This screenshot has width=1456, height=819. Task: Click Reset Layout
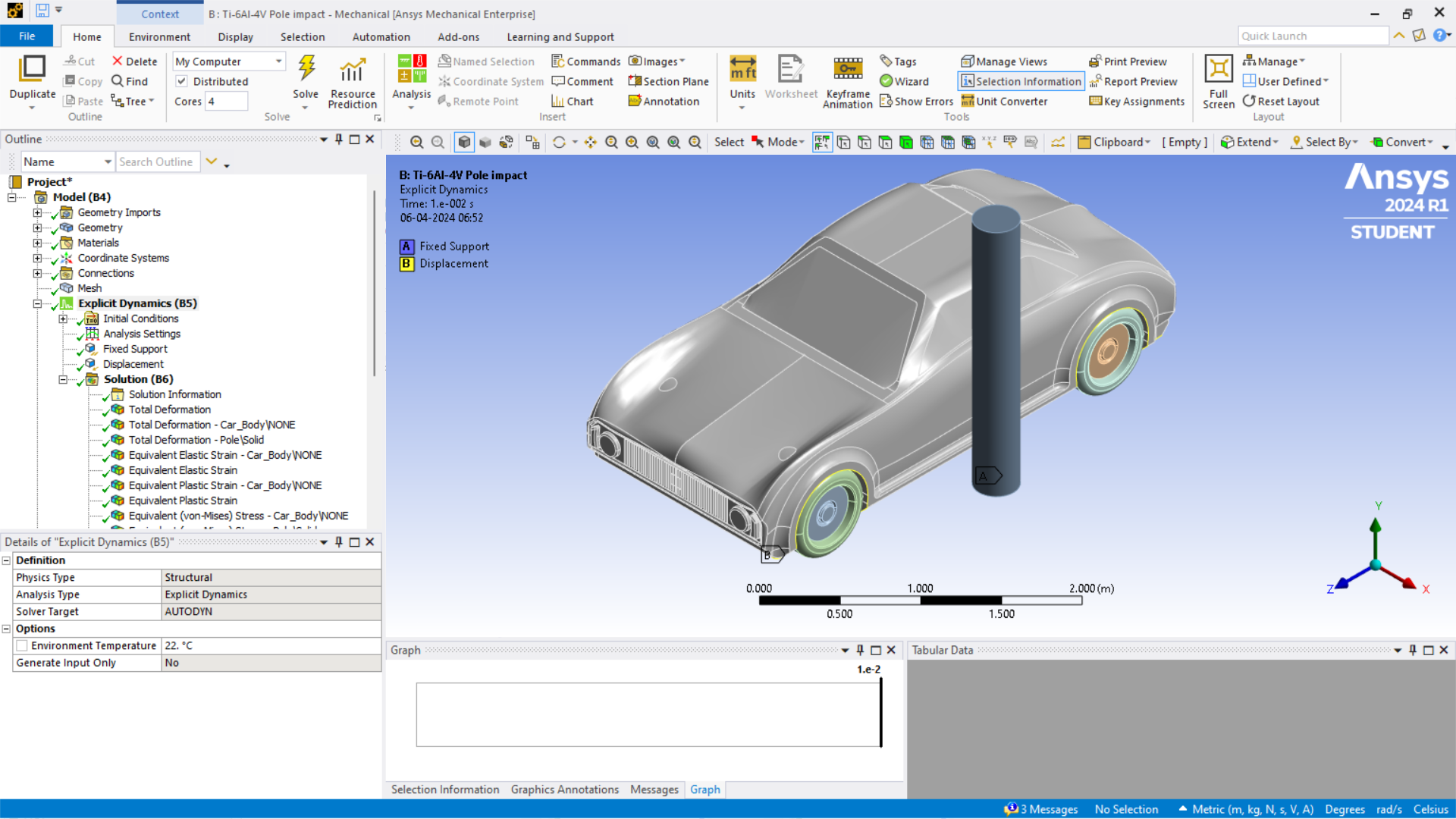coord(1281,101)
